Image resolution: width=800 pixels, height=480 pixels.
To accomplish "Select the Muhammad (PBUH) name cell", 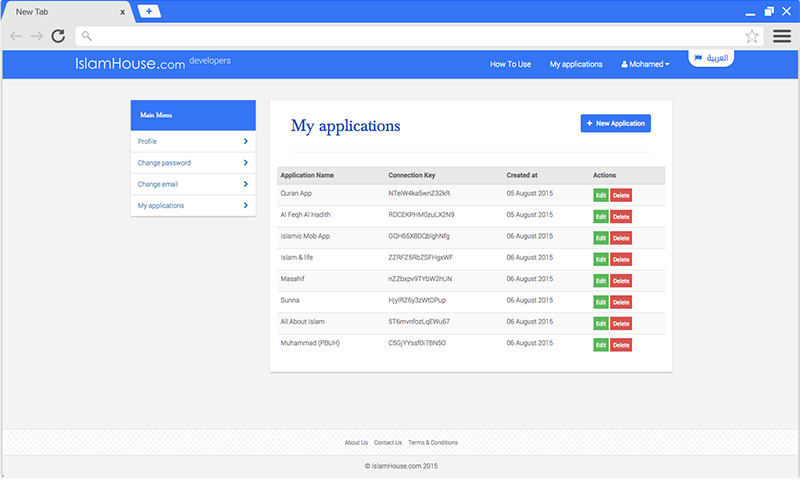I will tap(310, 343).
